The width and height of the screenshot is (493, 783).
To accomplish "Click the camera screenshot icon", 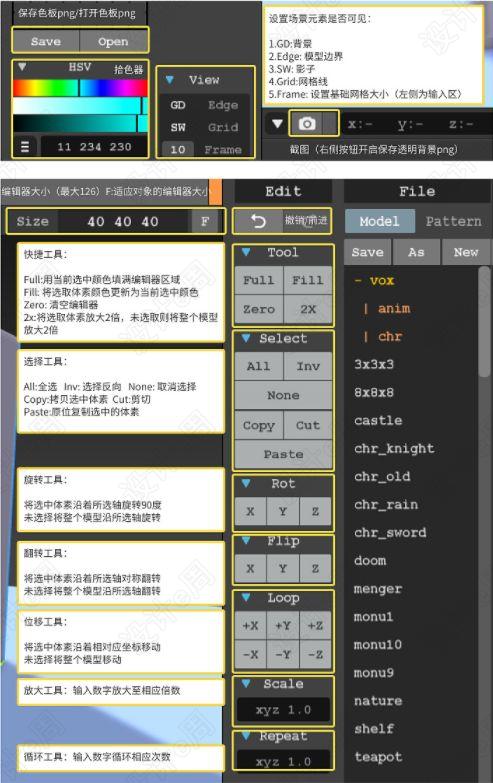I will [x=307, y=123].
